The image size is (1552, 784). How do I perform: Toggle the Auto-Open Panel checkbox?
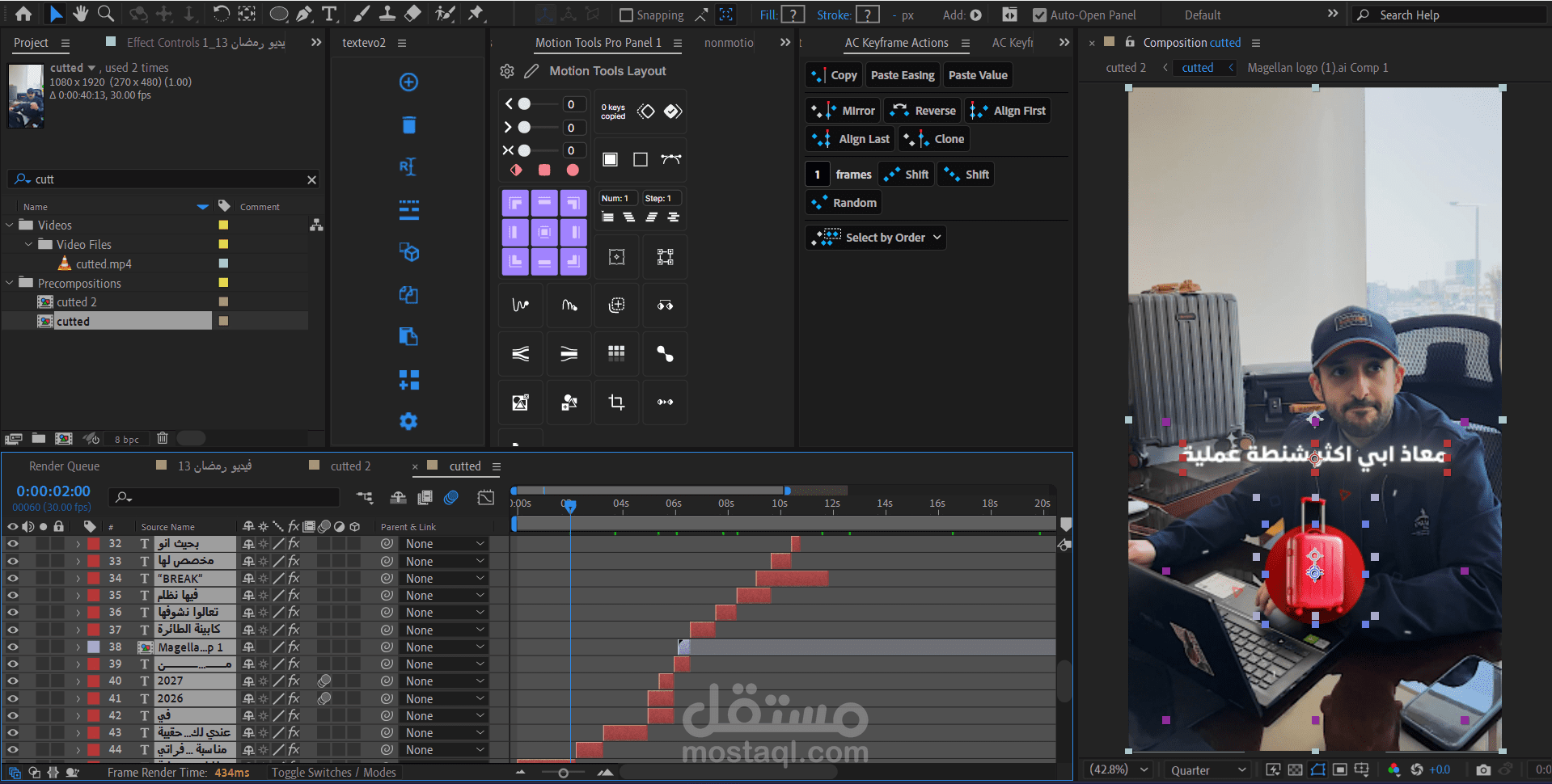pyautogui.click(x=1040, y=15)
